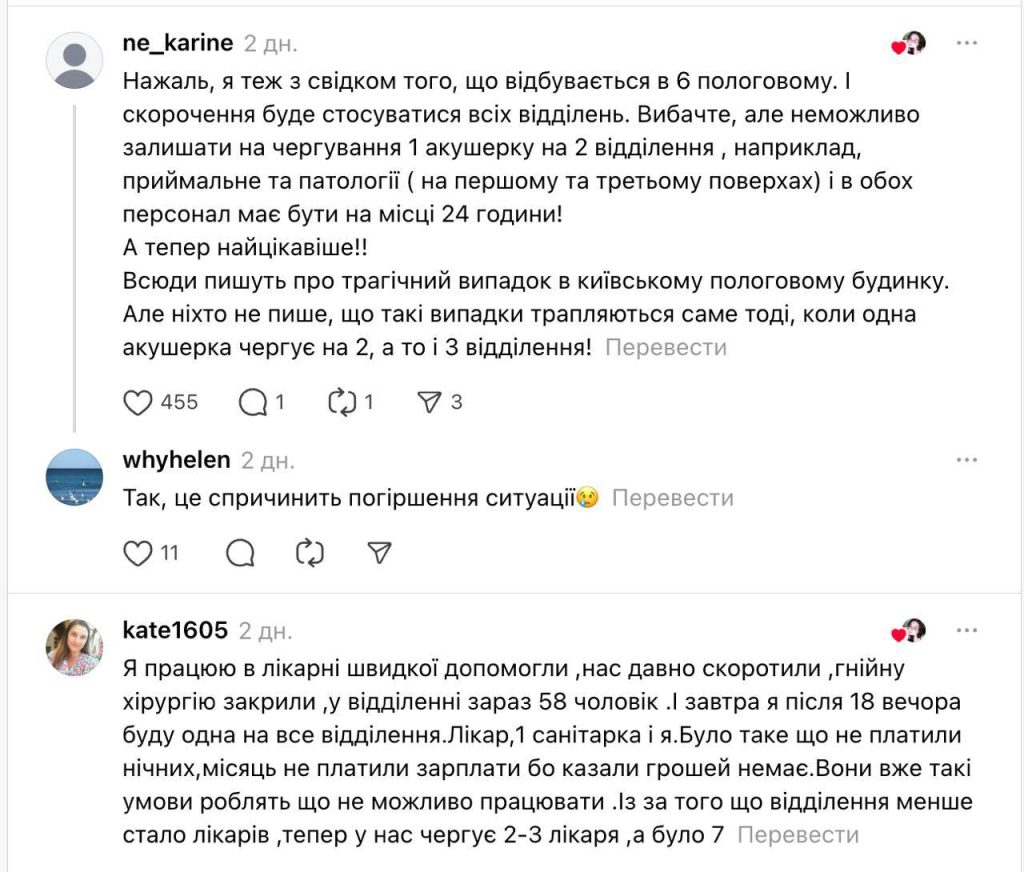Open the ne_karine username profile
1024x872 pixels.
(177, 43)
